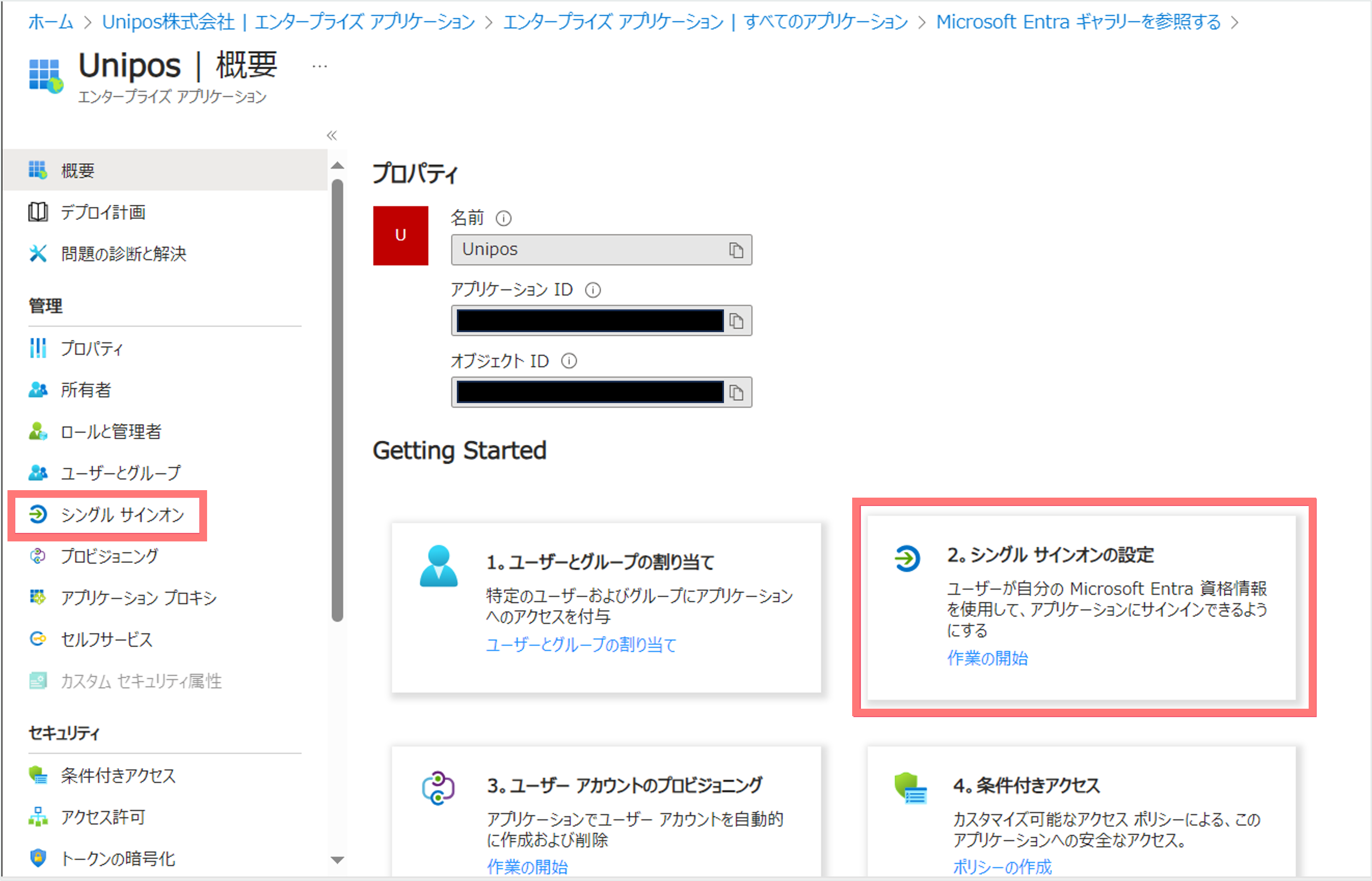
Task: Click the provisioning icon in card 3
Action: [438, 788]
